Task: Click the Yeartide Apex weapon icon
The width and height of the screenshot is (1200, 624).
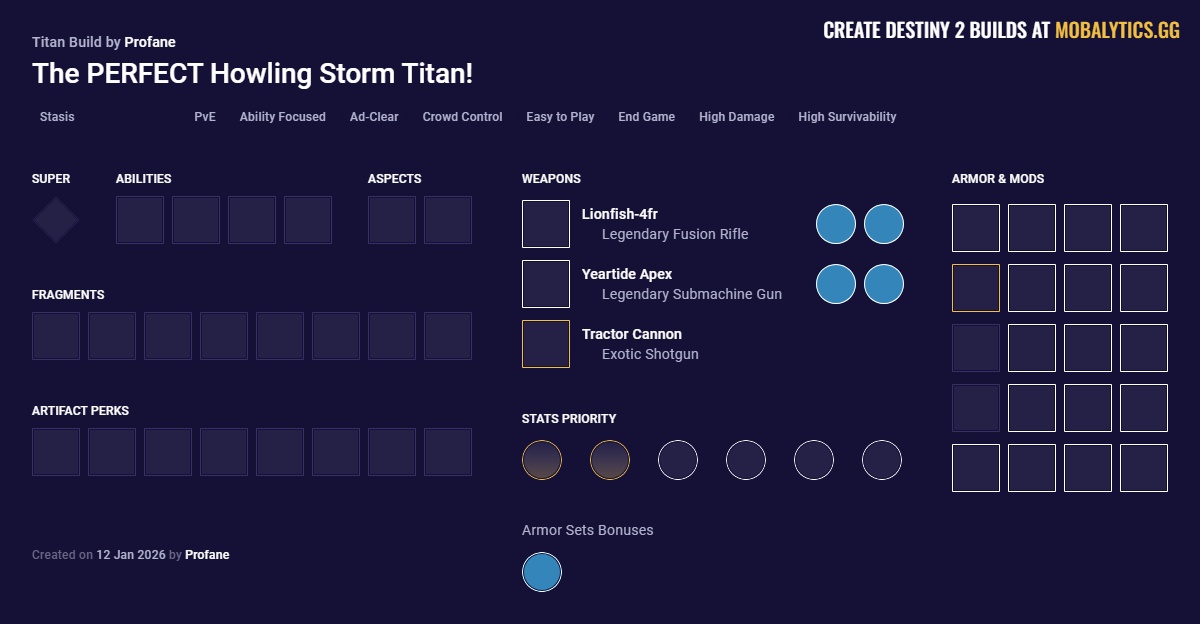Action: pos(545,283)
